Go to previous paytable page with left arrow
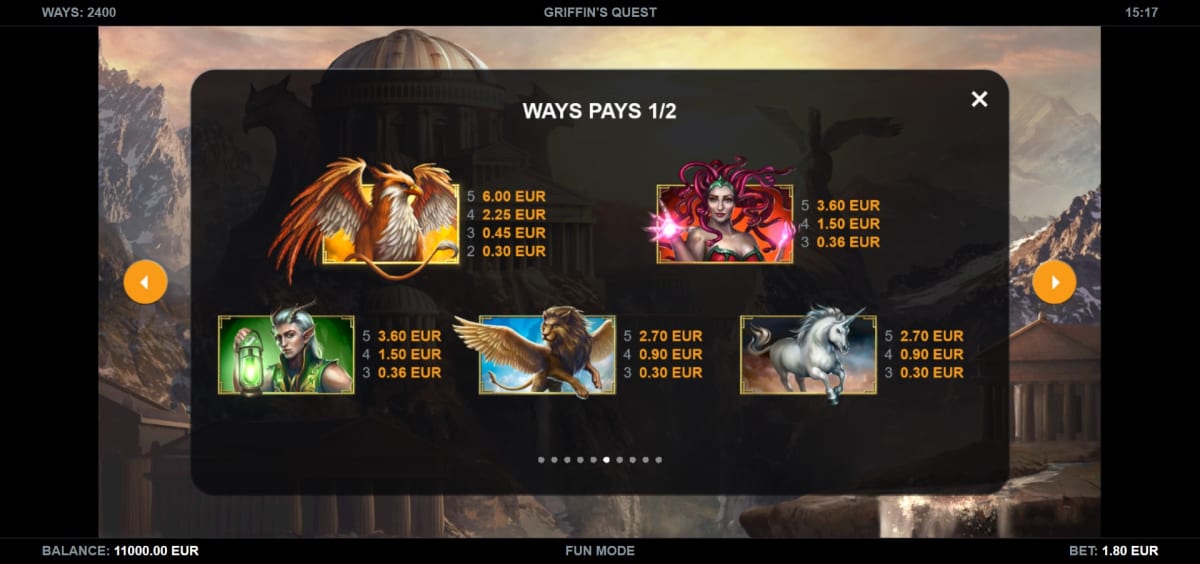The image size is (1200, 564). (x=145, y=283)
